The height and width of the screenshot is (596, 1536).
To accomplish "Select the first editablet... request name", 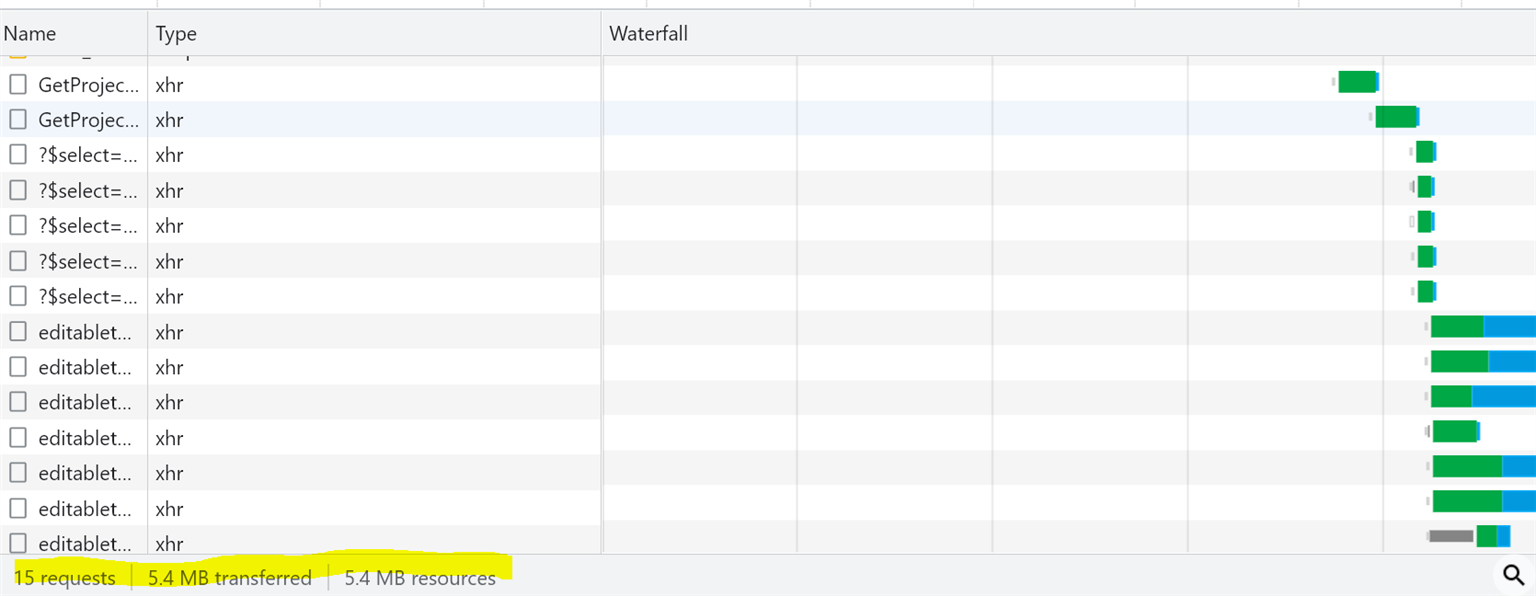I will 85,332.
